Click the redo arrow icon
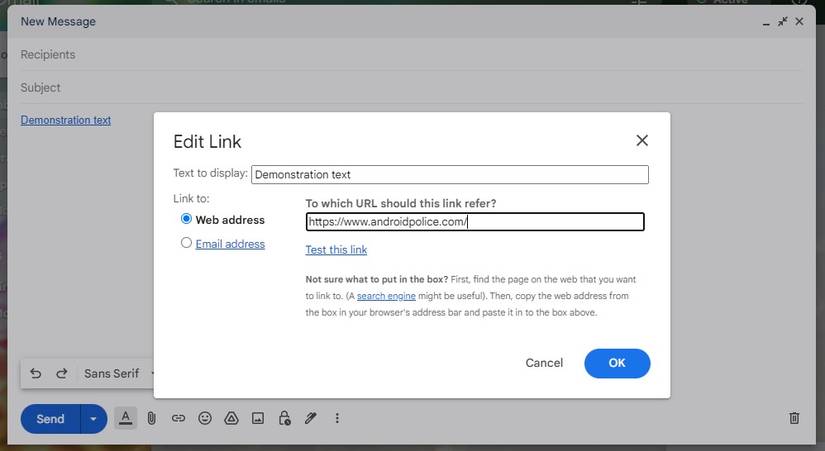This screenshot has width=825, height=451. click(x=62, y=373)
